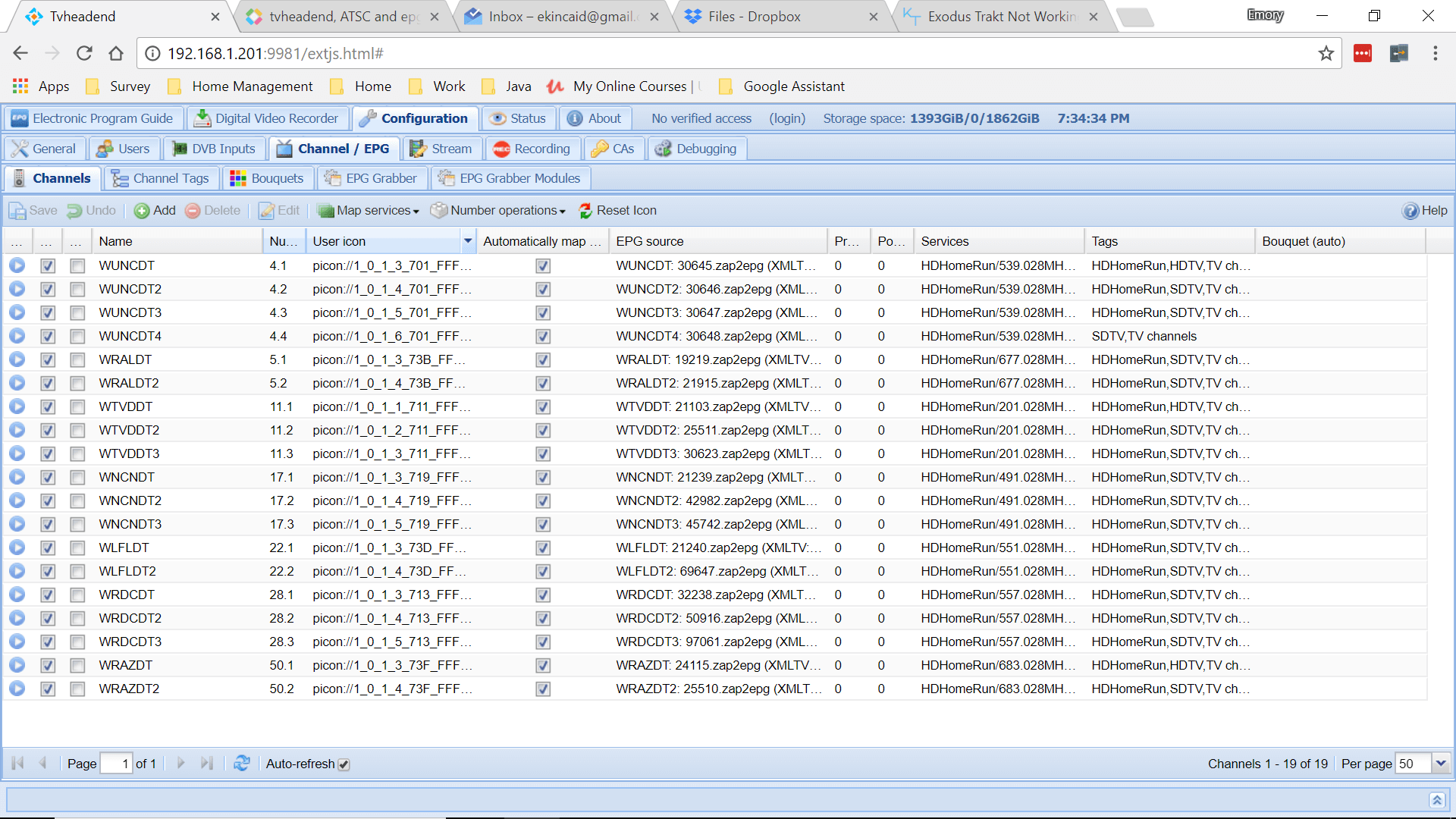
Task: Click the page number input field
Action: pos(116,764)
